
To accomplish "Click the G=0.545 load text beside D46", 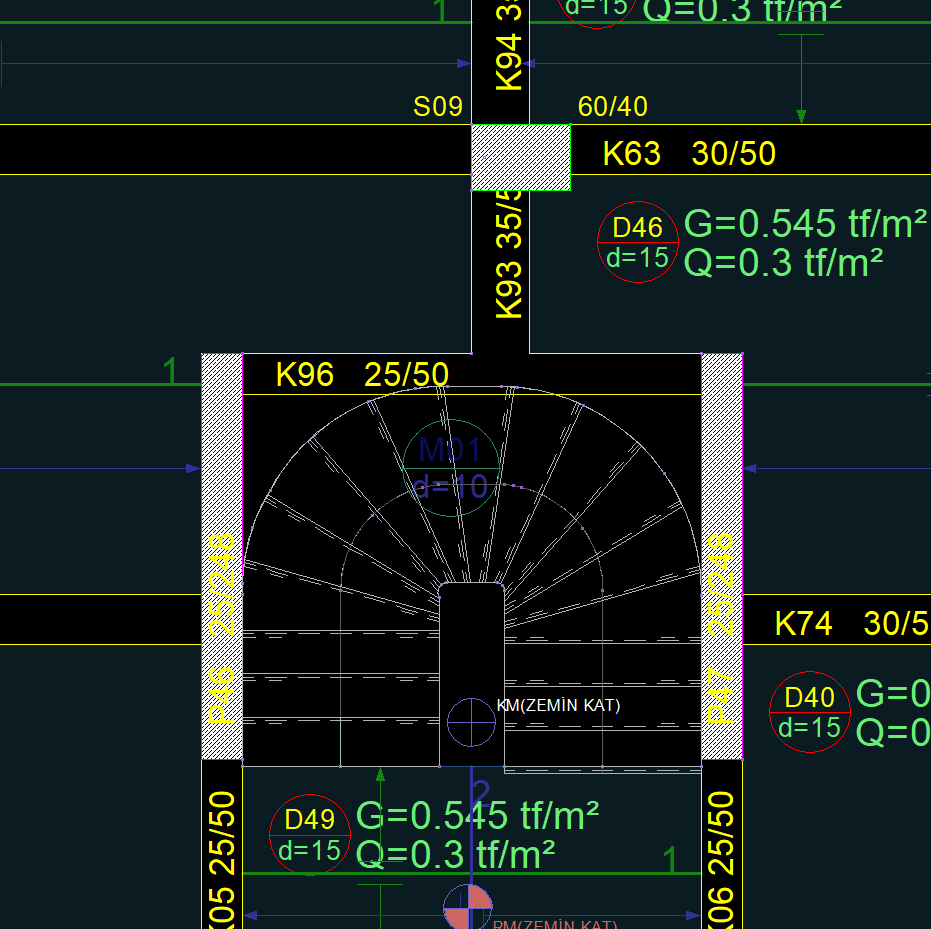I will pyautogui.click(x=804, y=225).
